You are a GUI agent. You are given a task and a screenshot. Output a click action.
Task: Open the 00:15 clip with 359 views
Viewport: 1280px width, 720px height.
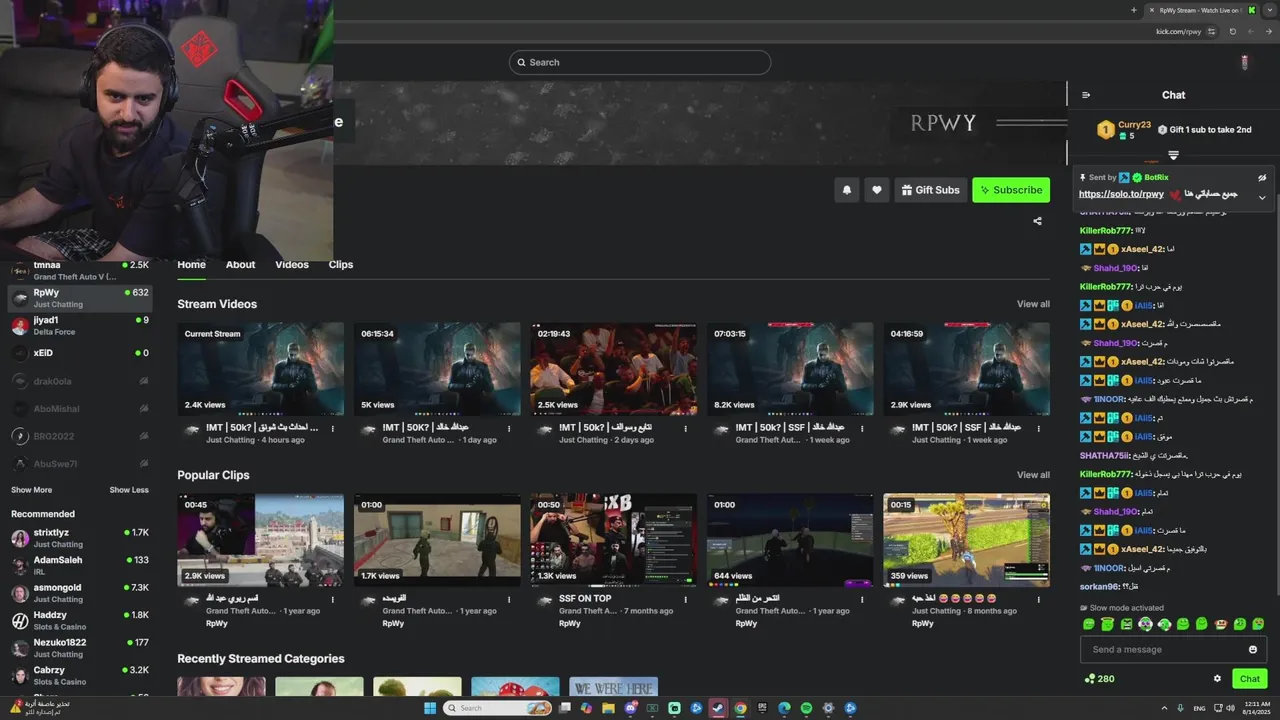967,540
